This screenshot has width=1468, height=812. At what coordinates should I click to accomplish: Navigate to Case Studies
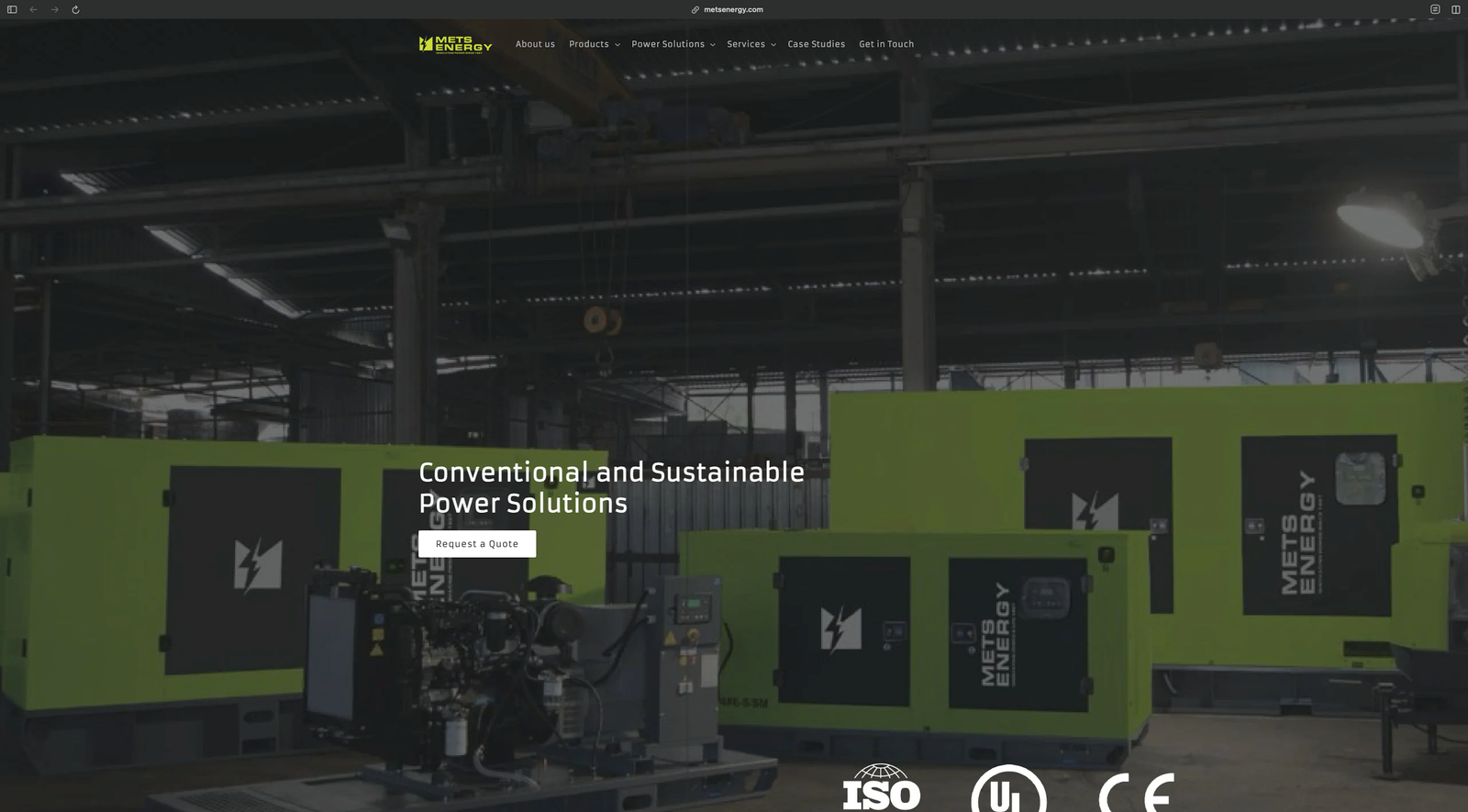coord(816,44)
